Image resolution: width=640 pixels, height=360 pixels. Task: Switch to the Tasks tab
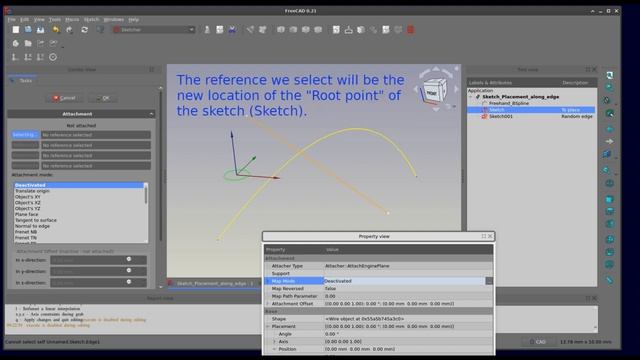22,81
